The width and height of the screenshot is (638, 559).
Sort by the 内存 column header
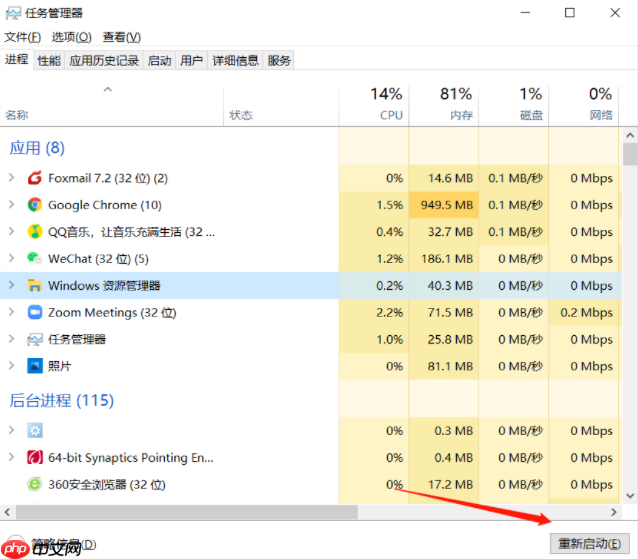(x=444, y=105)
